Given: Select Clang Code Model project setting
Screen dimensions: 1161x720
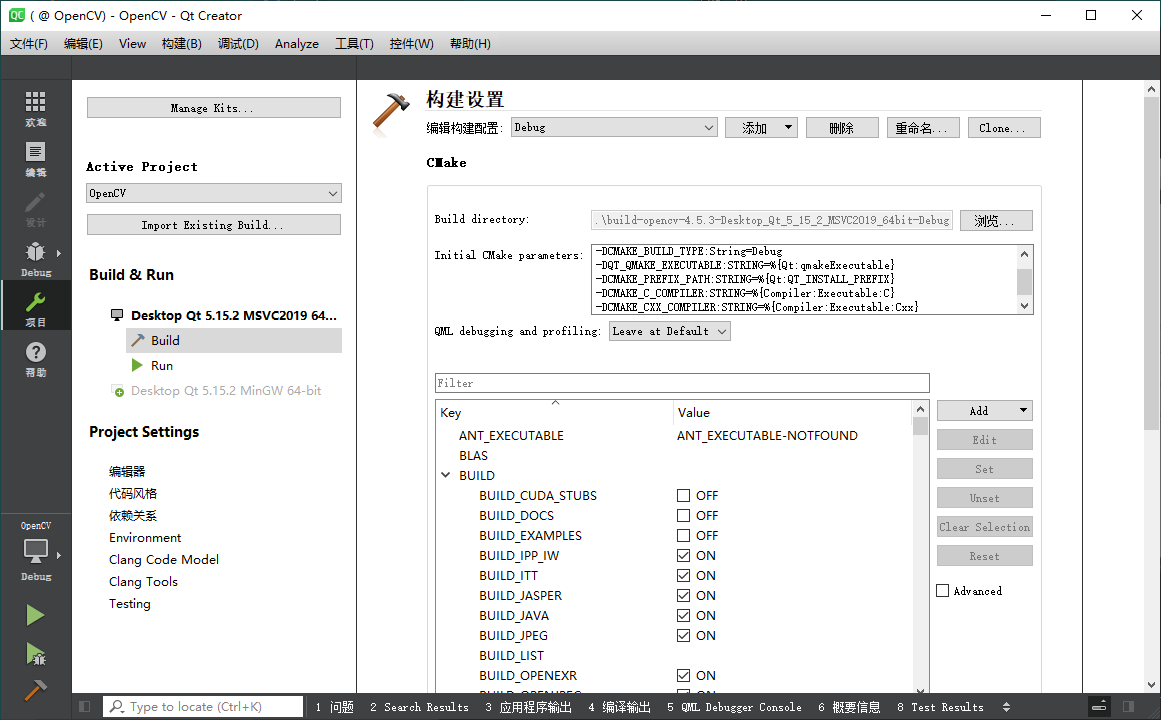Looking at the screenshot, I should [164, 559].
